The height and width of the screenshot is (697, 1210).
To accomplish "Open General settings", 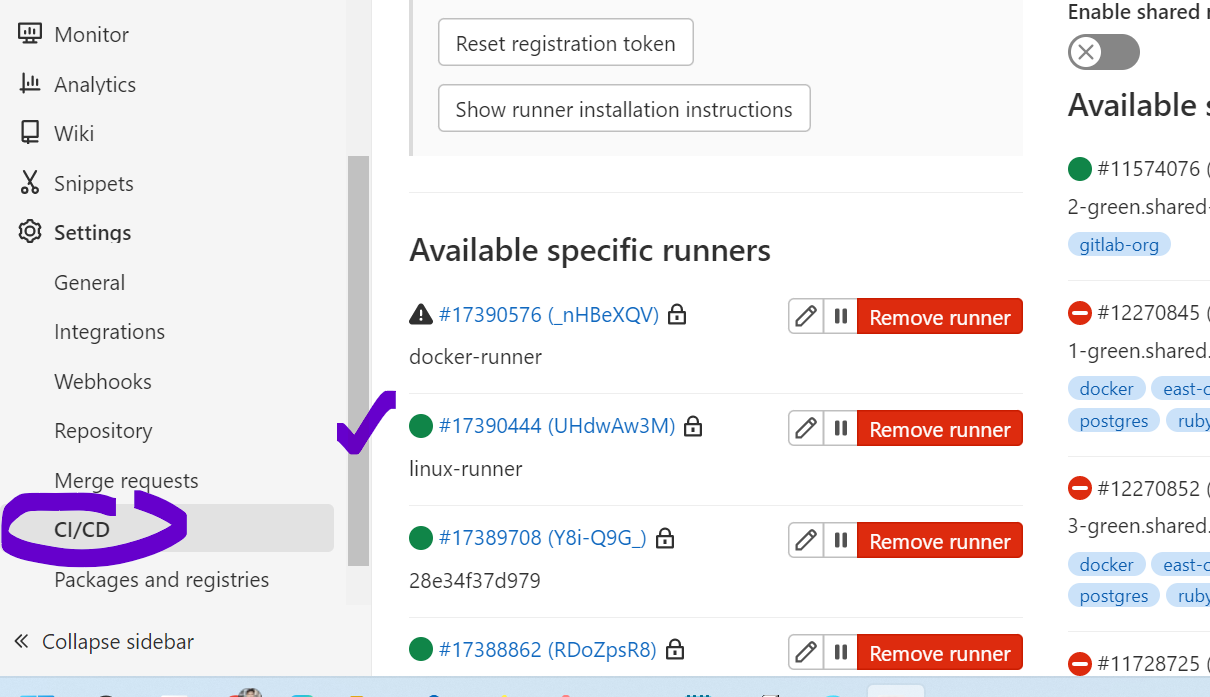I will click(89, 282).
